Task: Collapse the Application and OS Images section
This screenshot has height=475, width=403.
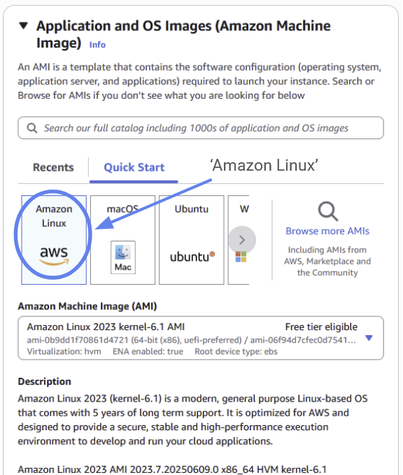Action: coord(23,26)
